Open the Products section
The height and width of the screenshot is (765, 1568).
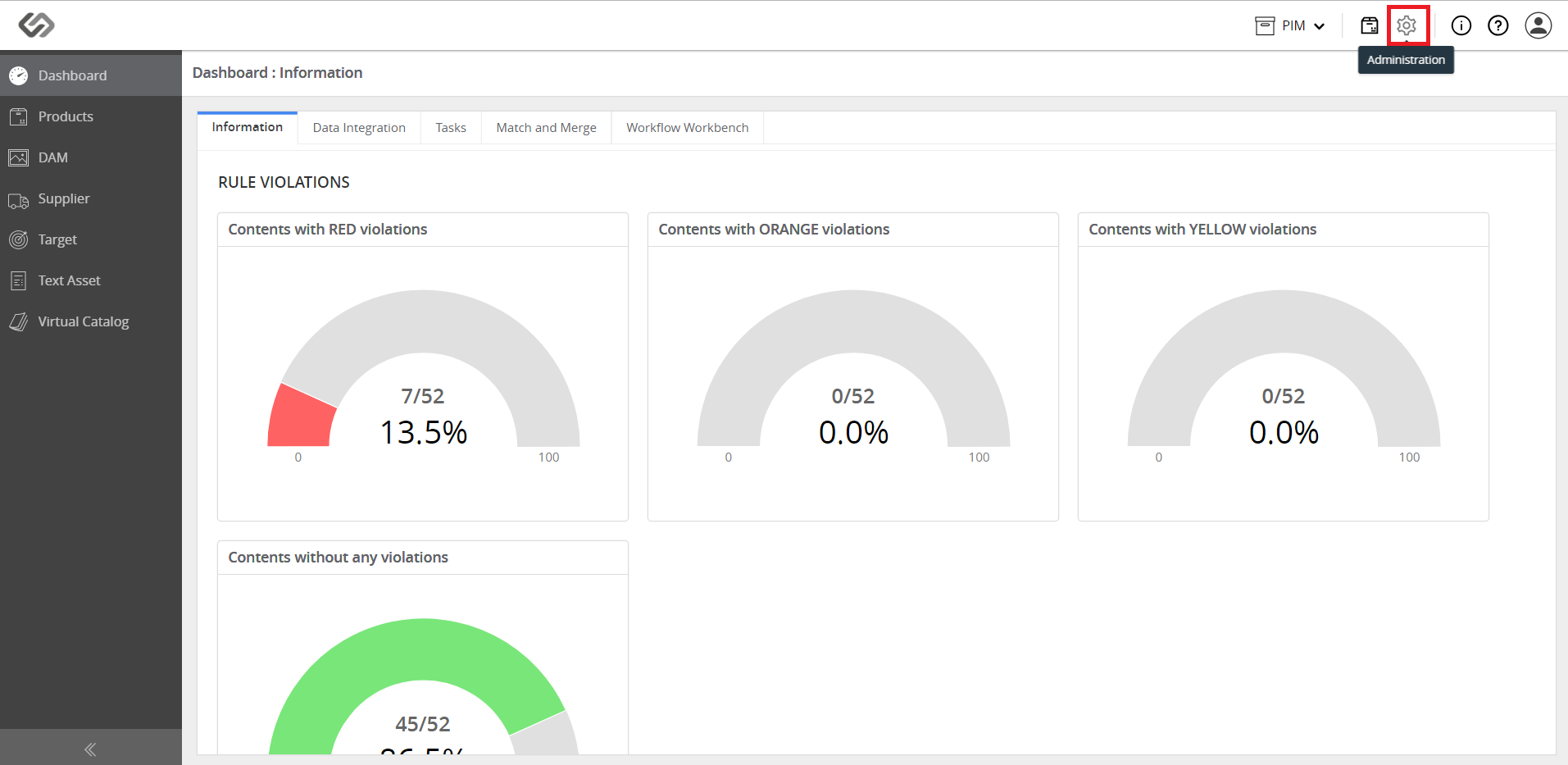pos(66,116)
